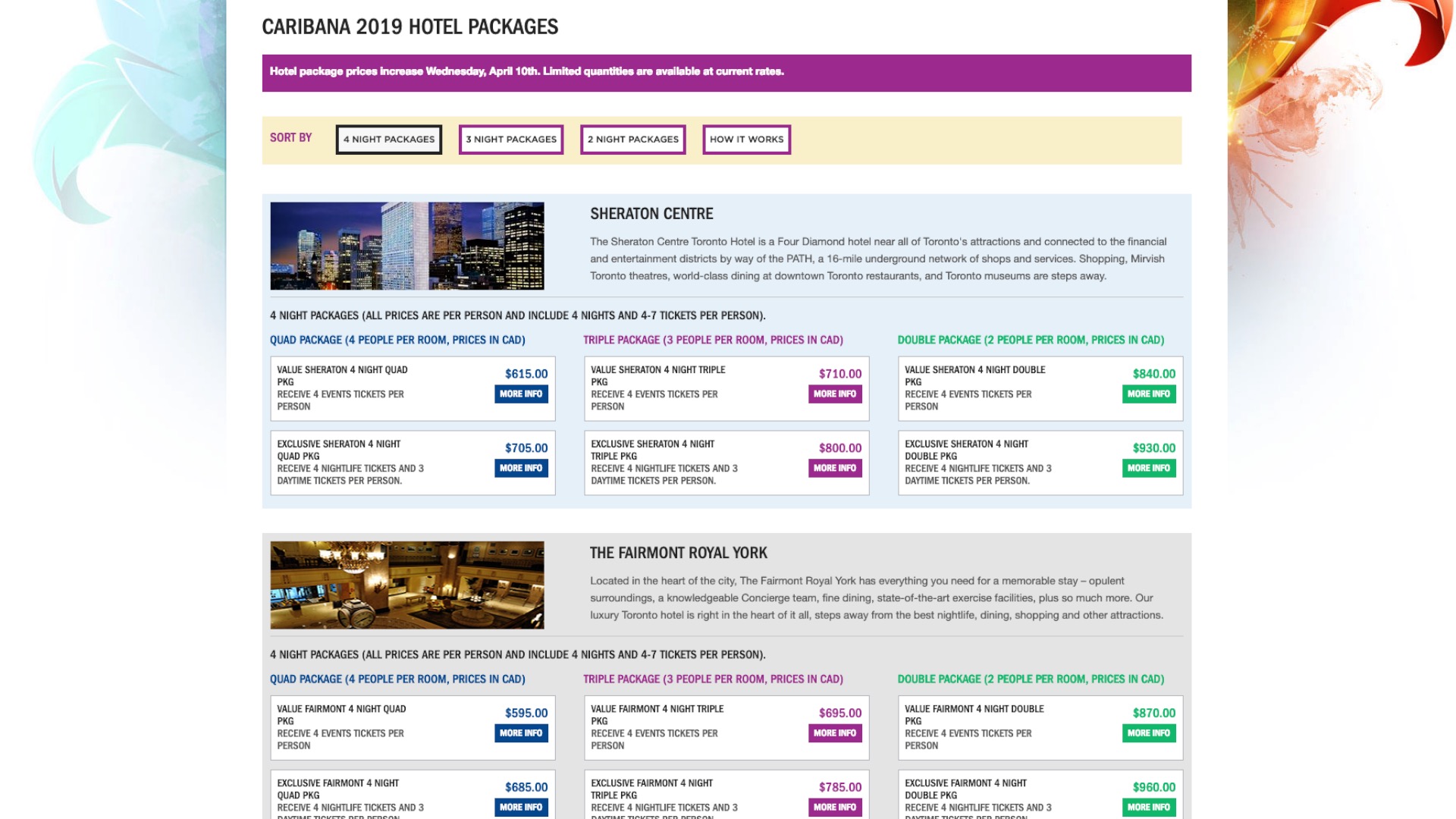The image size is (1456, 819).
Task: Click the Exclusive Sheraton 4 Night Triple Pkg title
Action: [652, 450]
